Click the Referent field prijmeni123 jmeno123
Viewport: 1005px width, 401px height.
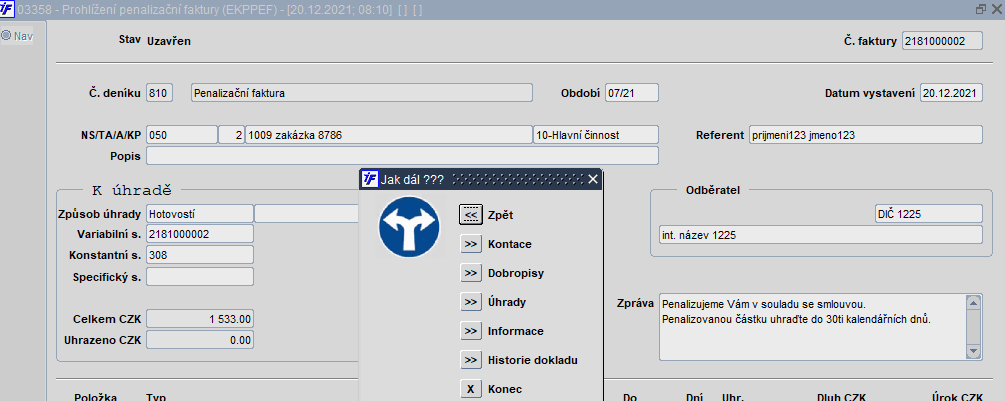pyautogui.click(x=865, y=135)
